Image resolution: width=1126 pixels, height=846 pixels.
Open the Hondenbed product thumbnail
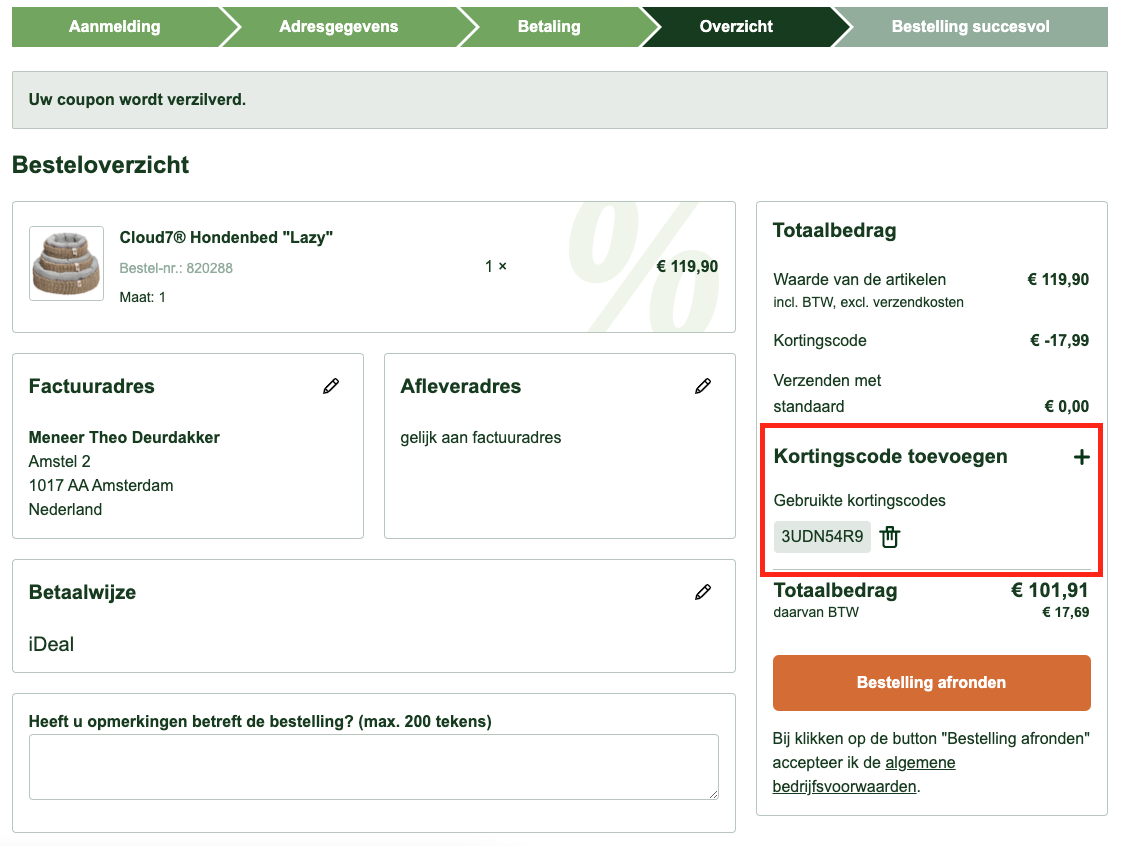(67, 263)
